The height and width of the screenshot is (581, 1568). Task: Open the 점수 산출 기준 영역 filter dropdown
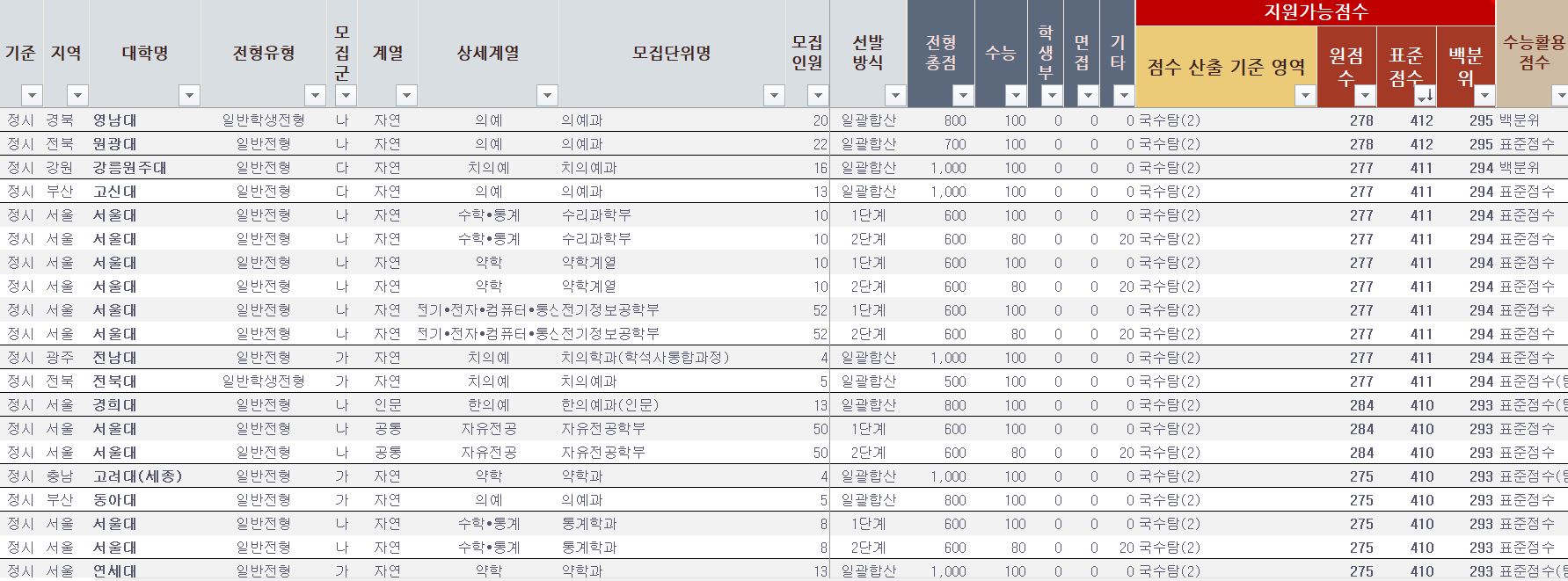(1305, 95)
